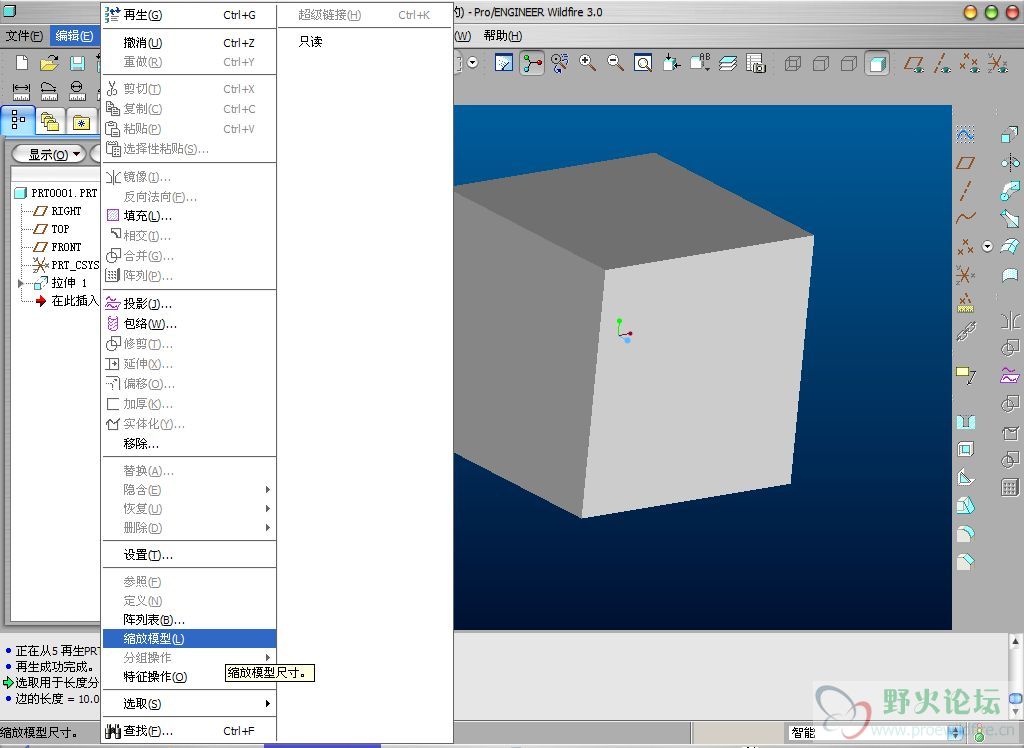
Task: Open the saved view list icon
Action: click(x=699, y=63)
